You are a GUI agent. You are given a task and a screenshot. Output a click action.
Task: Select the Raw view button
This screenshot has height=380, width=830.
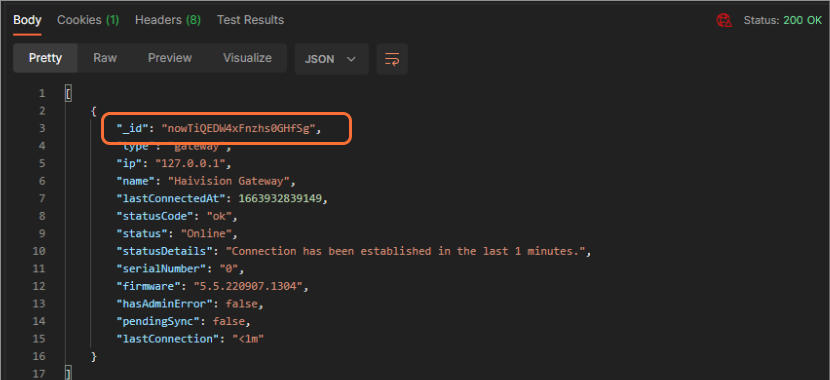(105, 58)
